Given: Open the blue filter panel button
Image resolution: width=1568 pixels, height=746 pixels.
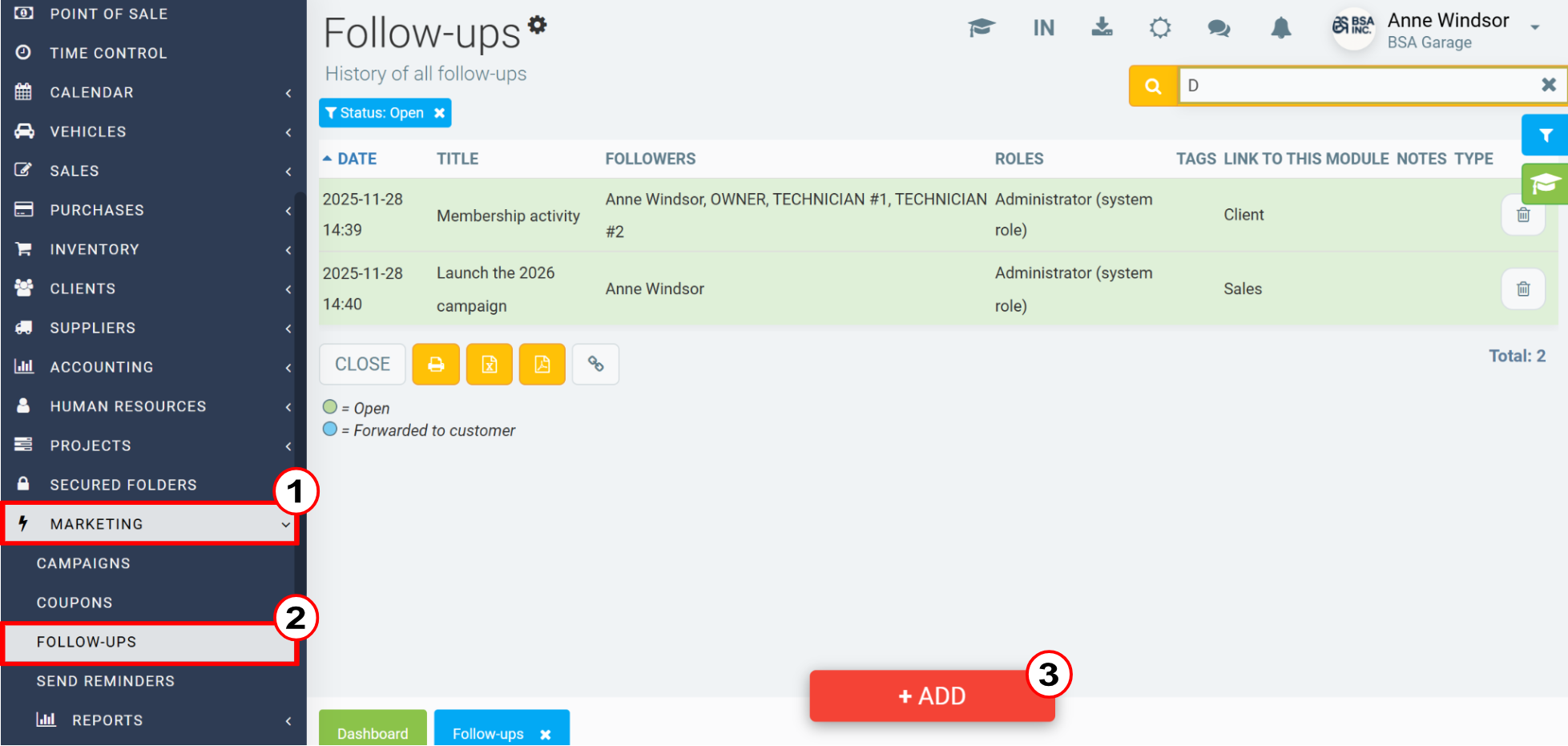Looking at the screenshot, I should point(1545,135).
